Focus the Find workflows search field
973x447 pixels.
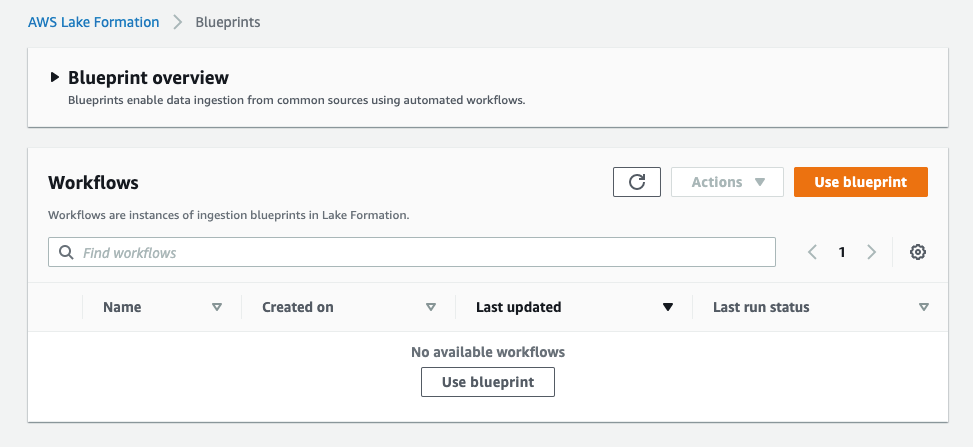(x=420, y=253)
